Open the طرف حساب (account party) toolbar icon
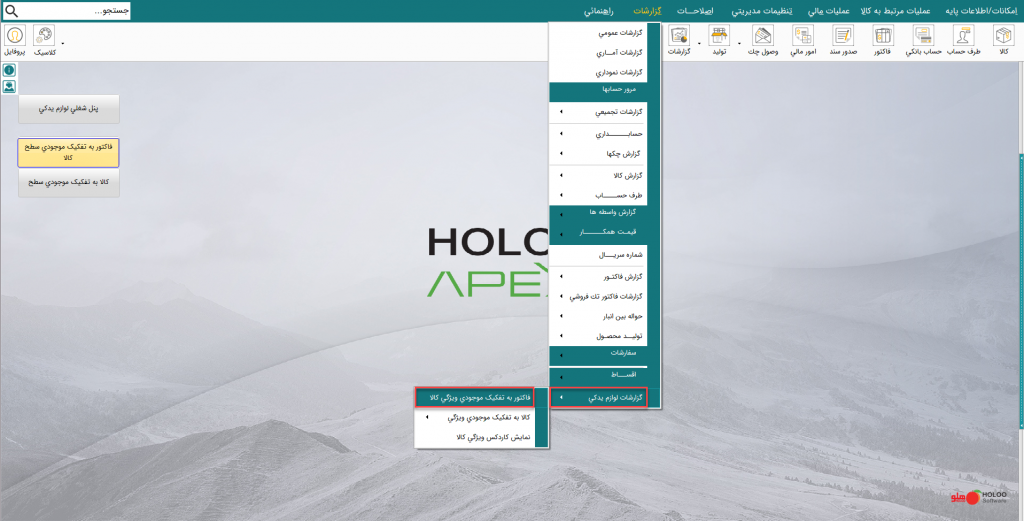The width and height of the screenshot is (1024, 521). pos(964,39)
